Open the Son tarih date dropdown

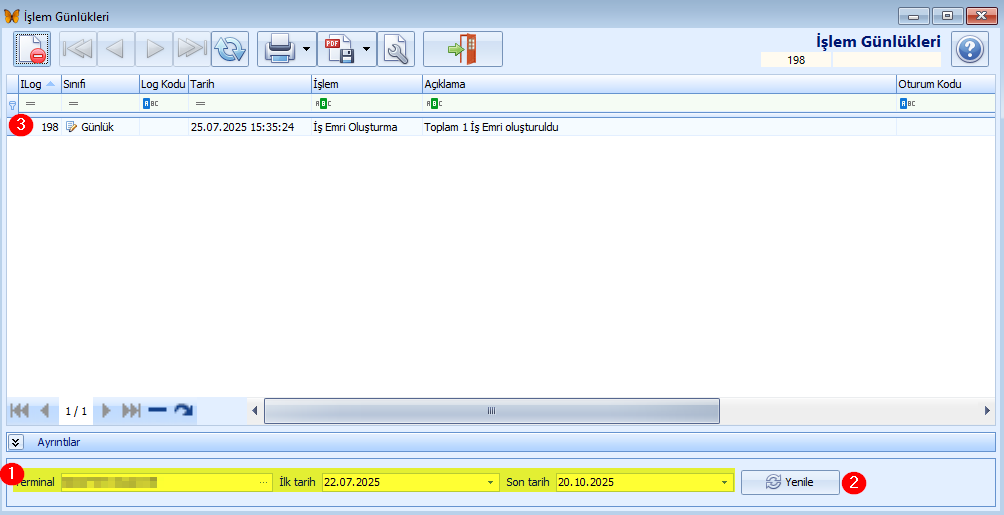pos(726,483)
